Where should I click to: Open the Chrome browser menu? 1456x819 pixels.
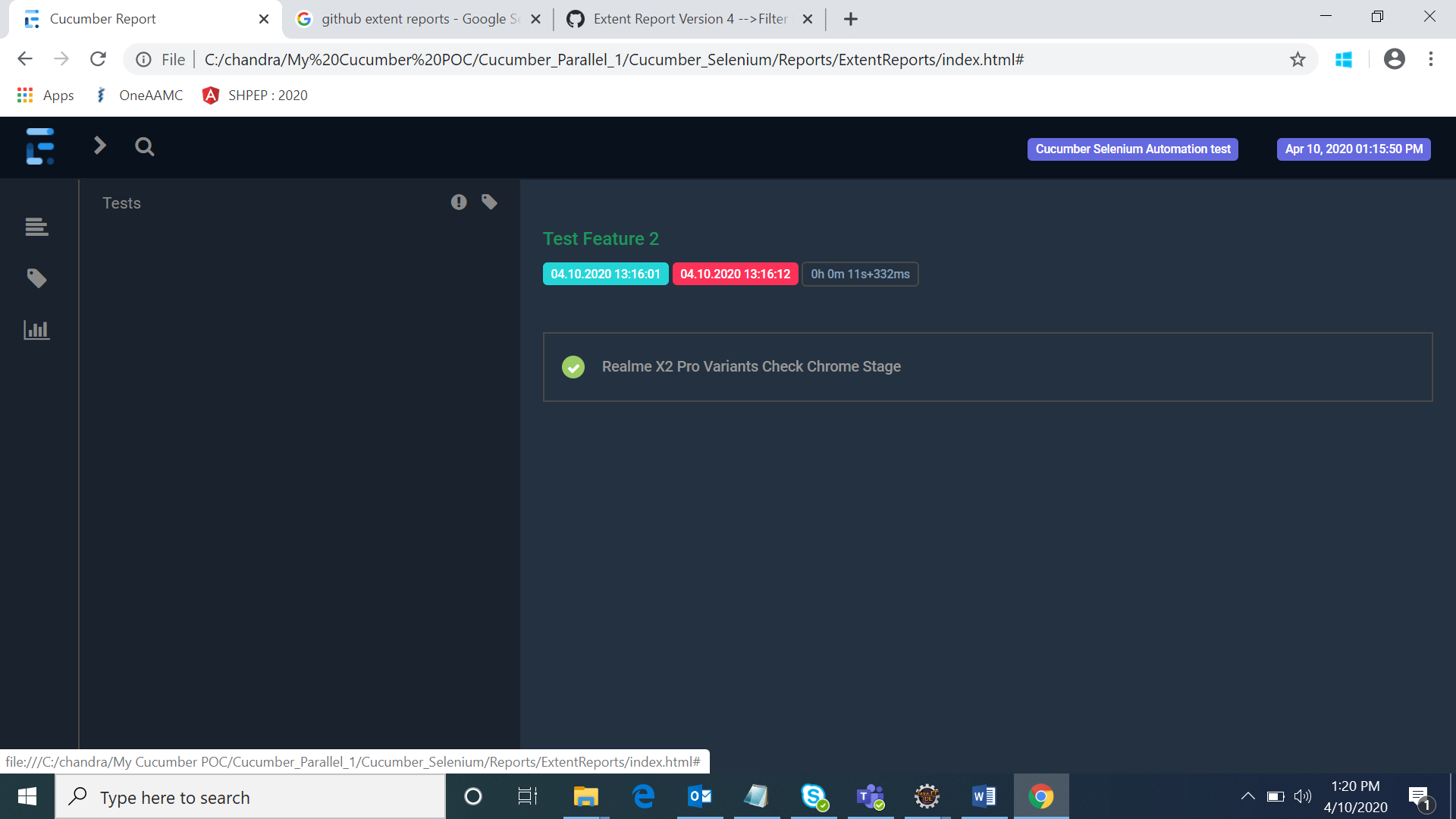click(x=1432, y=59)
